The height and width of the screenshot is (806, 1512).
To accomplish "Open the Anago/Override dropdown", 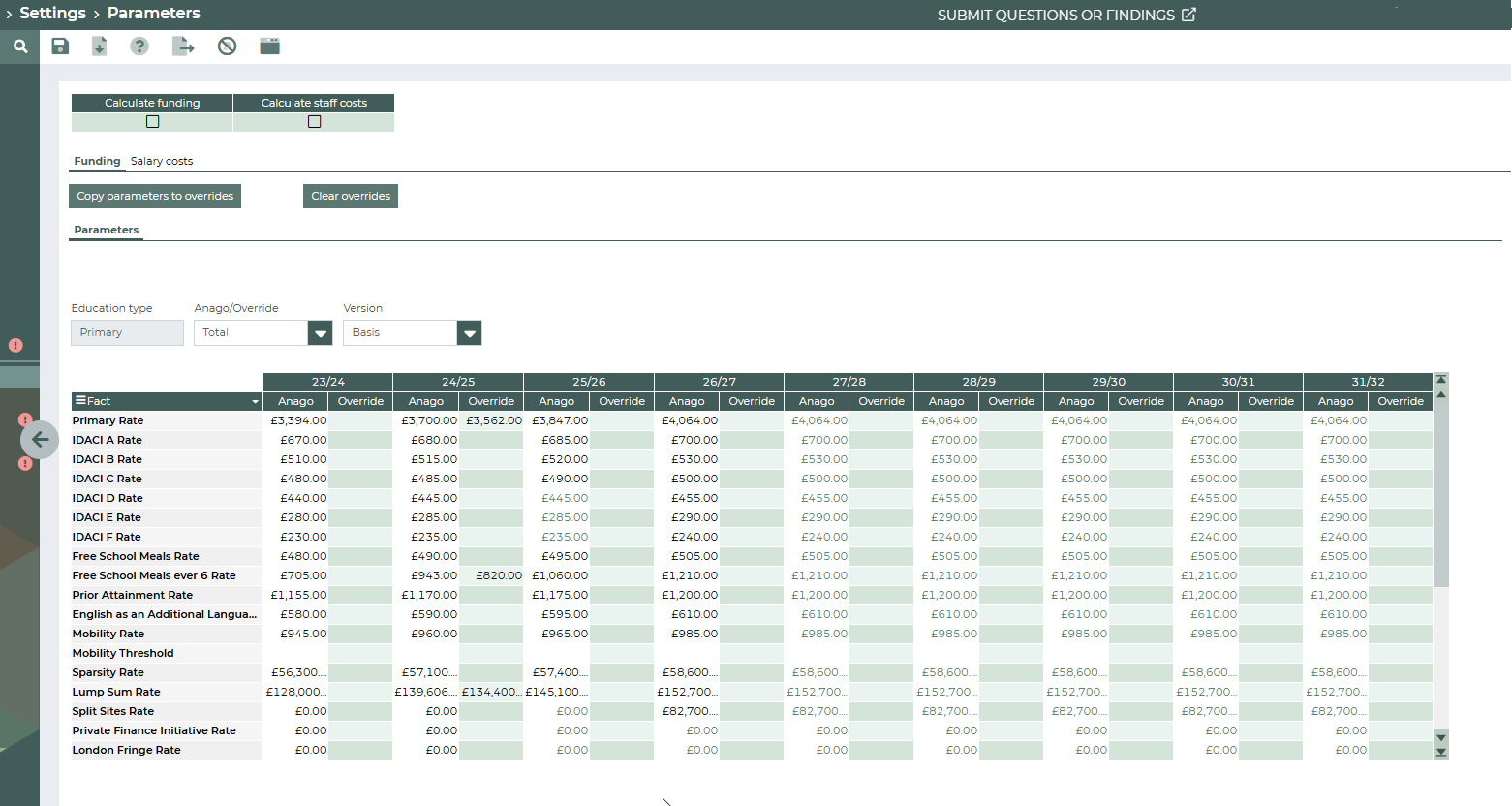I will click(320, 333).
